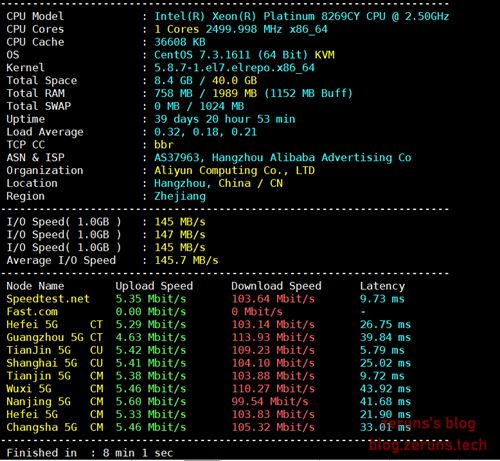Select the Uptime value text
Image resolution: width=500 pixels, height=461 pixels.
(x=225, y=119)
